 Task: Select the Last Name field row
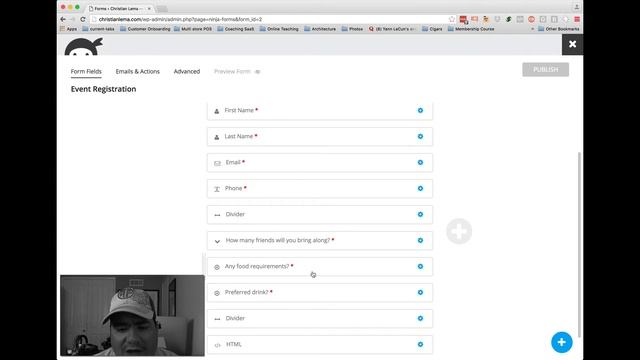[320, 137]
